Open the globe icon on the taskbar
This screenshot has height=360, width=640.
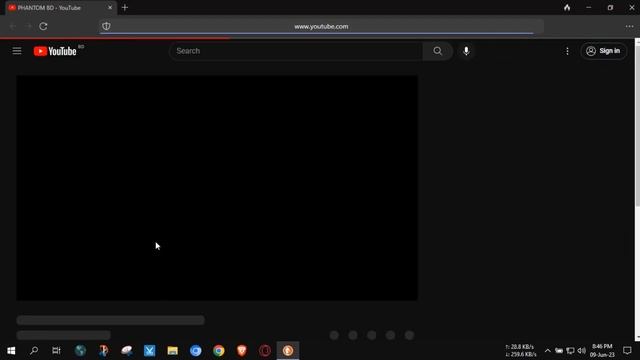(x=80, y=351)
